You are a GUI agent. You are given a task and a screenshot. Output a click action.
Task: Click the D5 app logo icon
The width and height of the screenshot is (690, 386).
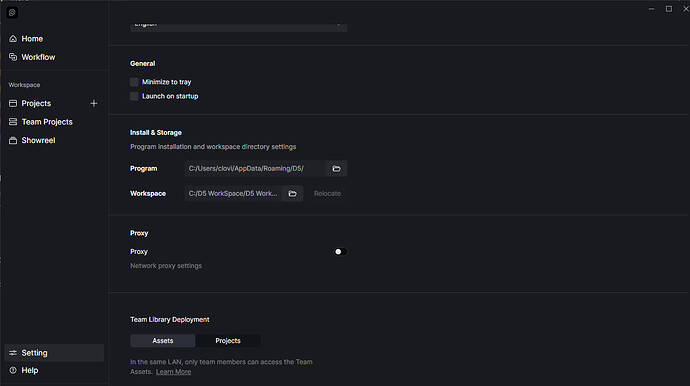(x=12, y=13)
